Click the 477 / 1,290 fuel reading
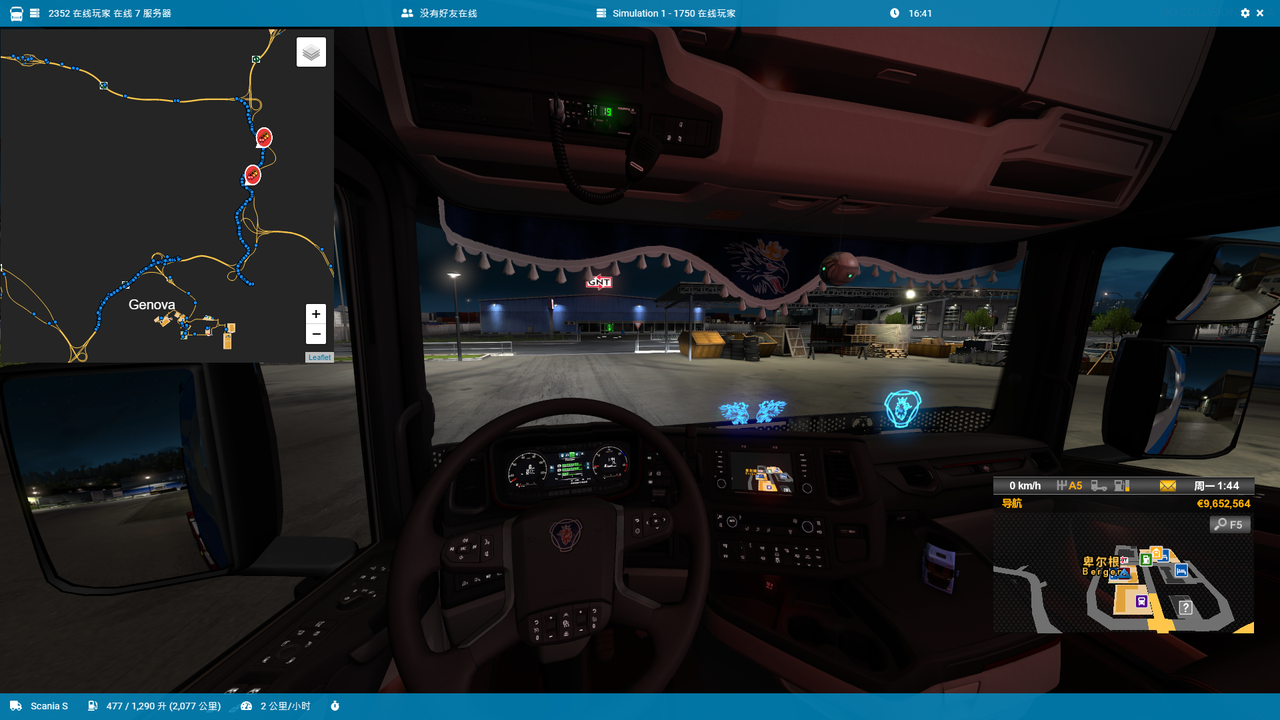This screenshot has height=720, width=1280. [x=163, y=706]
